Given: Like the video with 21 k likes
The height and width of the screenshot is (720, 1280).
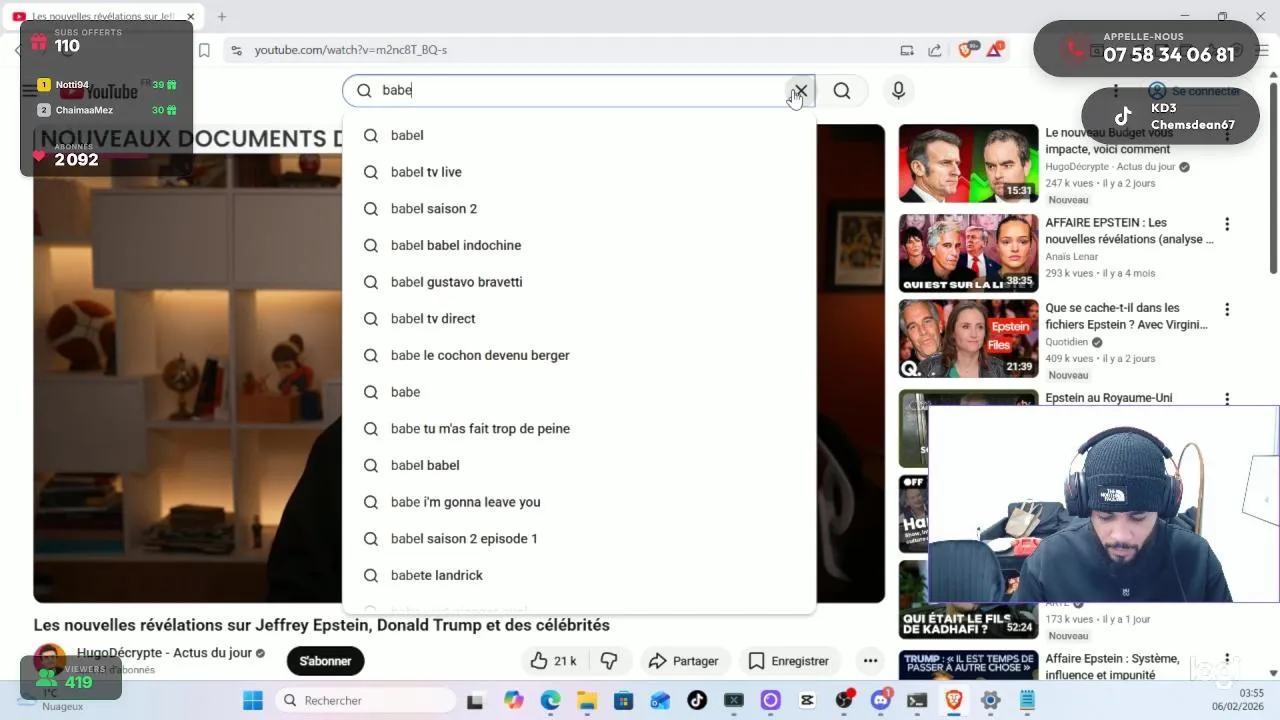Looking at the screenshot, I should [x=554, y=661].
